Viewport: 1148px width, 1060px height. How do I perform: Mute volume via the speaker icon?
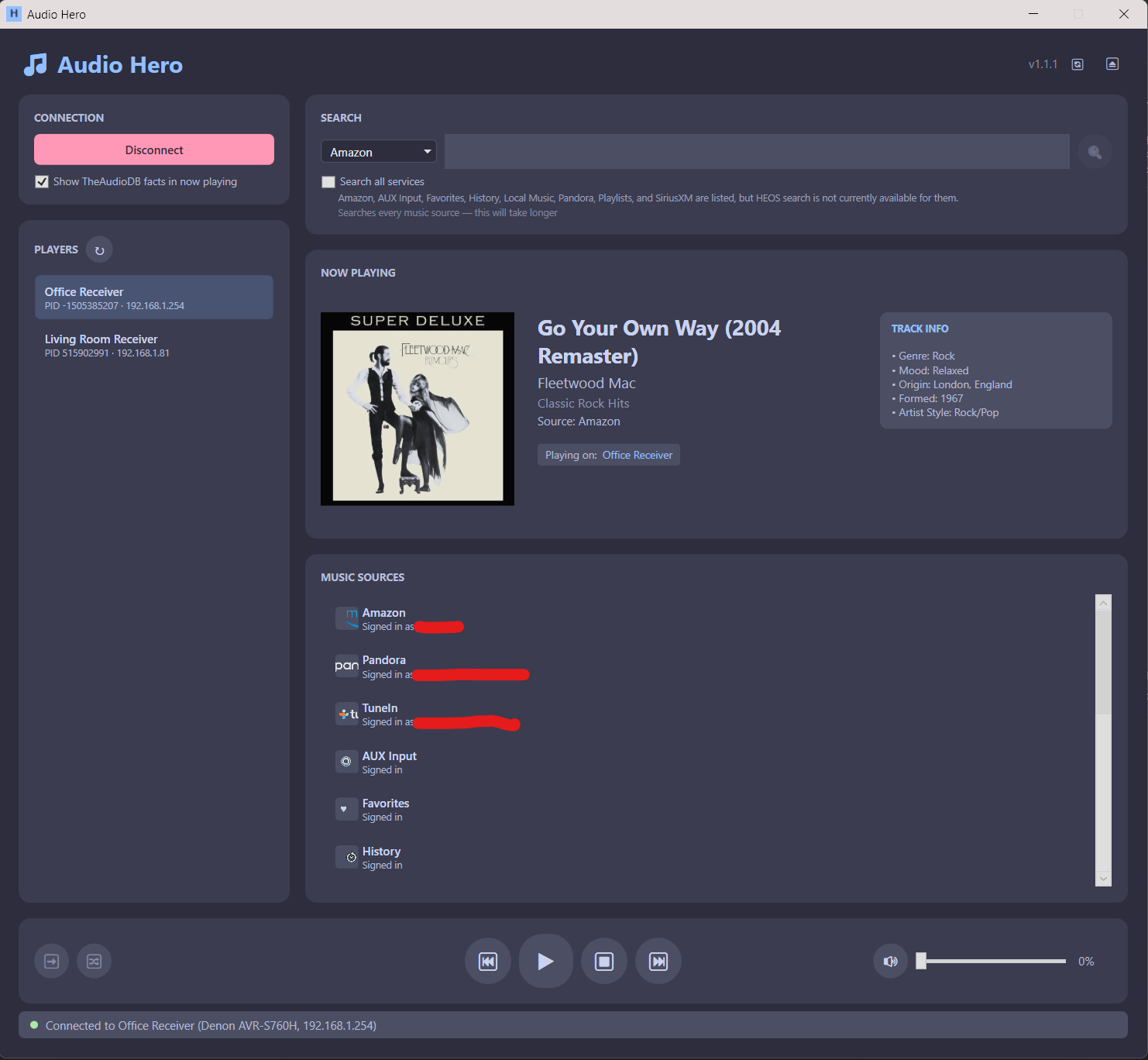click(890, 961)
